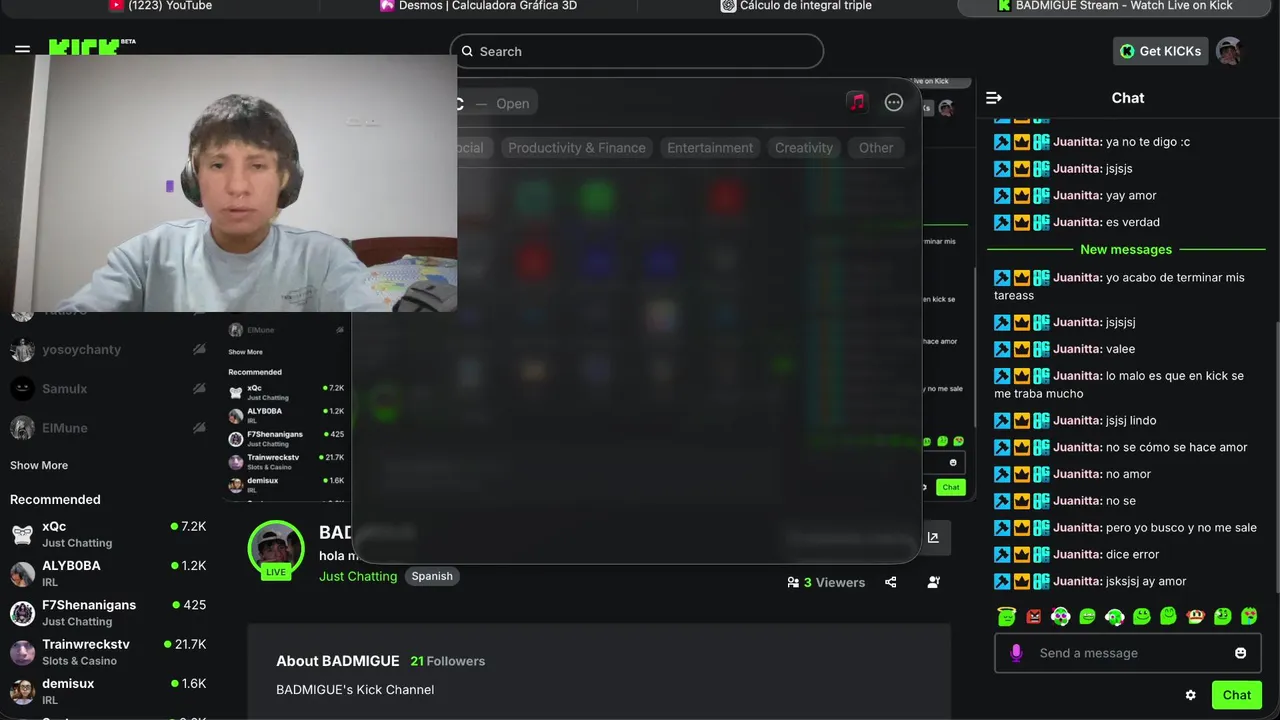
Task: Click the New messages divider label
Action: (1126, 249)
